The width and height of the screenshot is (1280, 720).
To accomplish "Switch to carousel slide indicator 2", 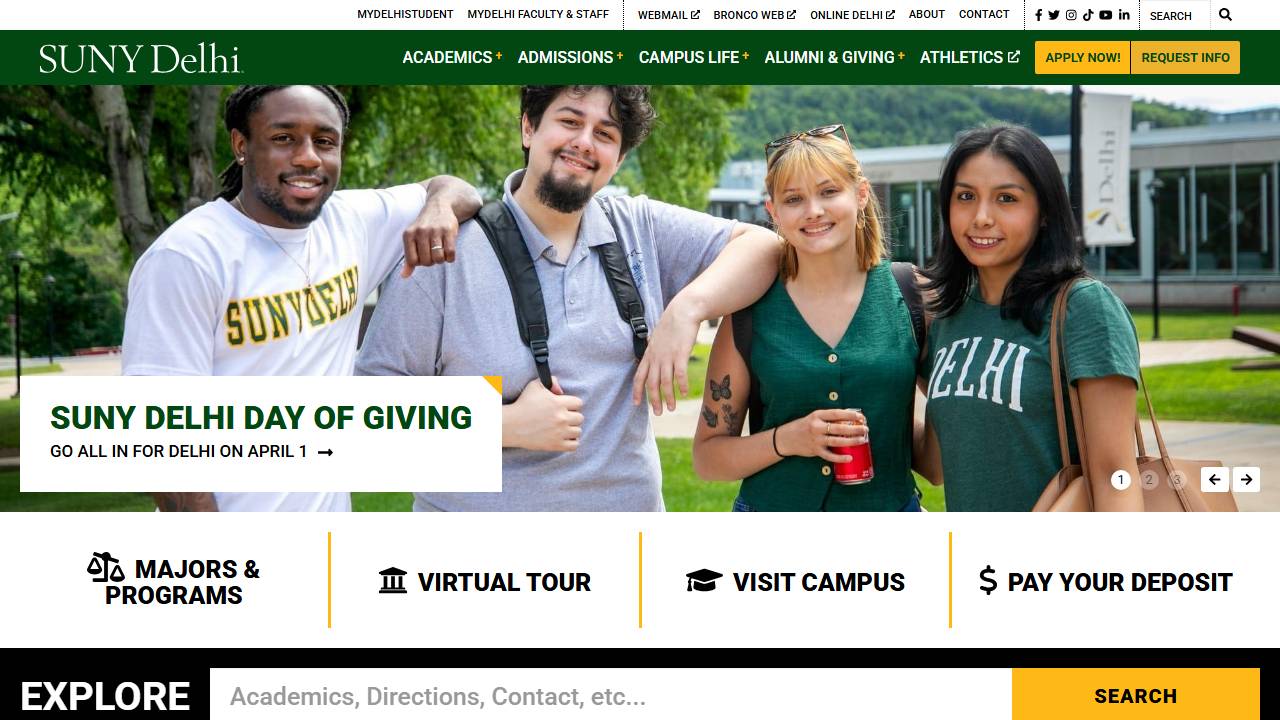I will coord(1149,480).
